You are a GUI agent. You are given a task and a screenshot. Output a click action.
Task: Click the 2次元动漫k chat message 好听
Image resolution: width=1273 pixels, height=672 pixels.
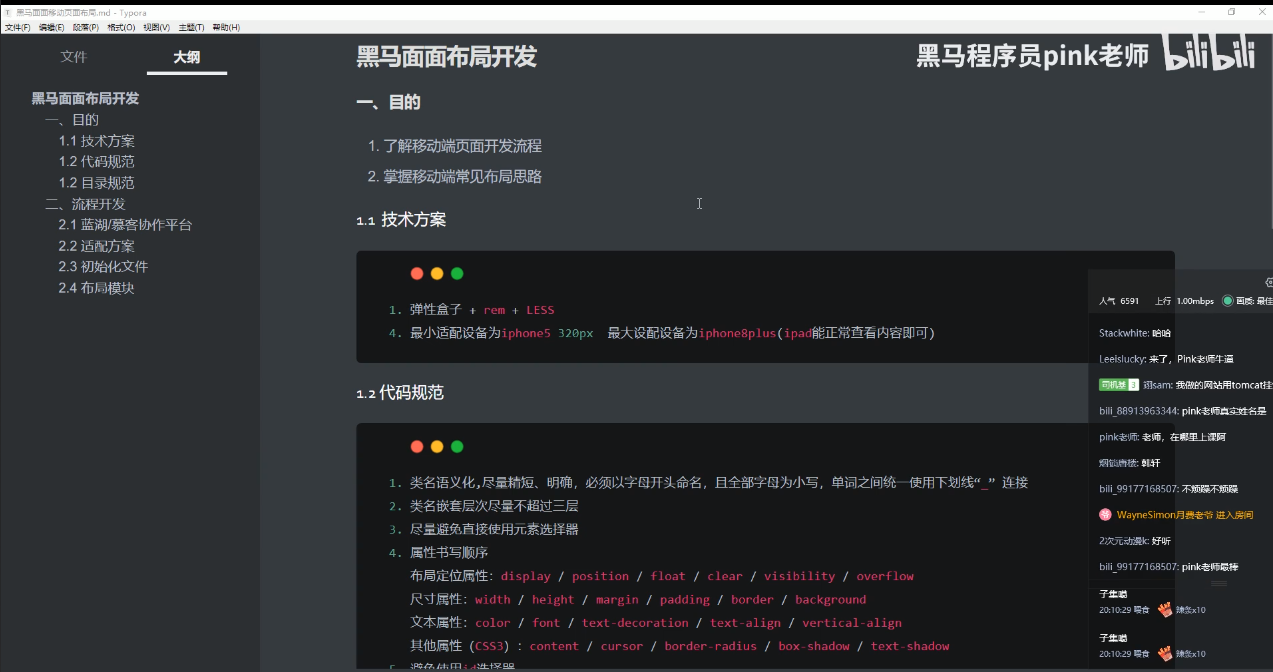(1134, 541)
